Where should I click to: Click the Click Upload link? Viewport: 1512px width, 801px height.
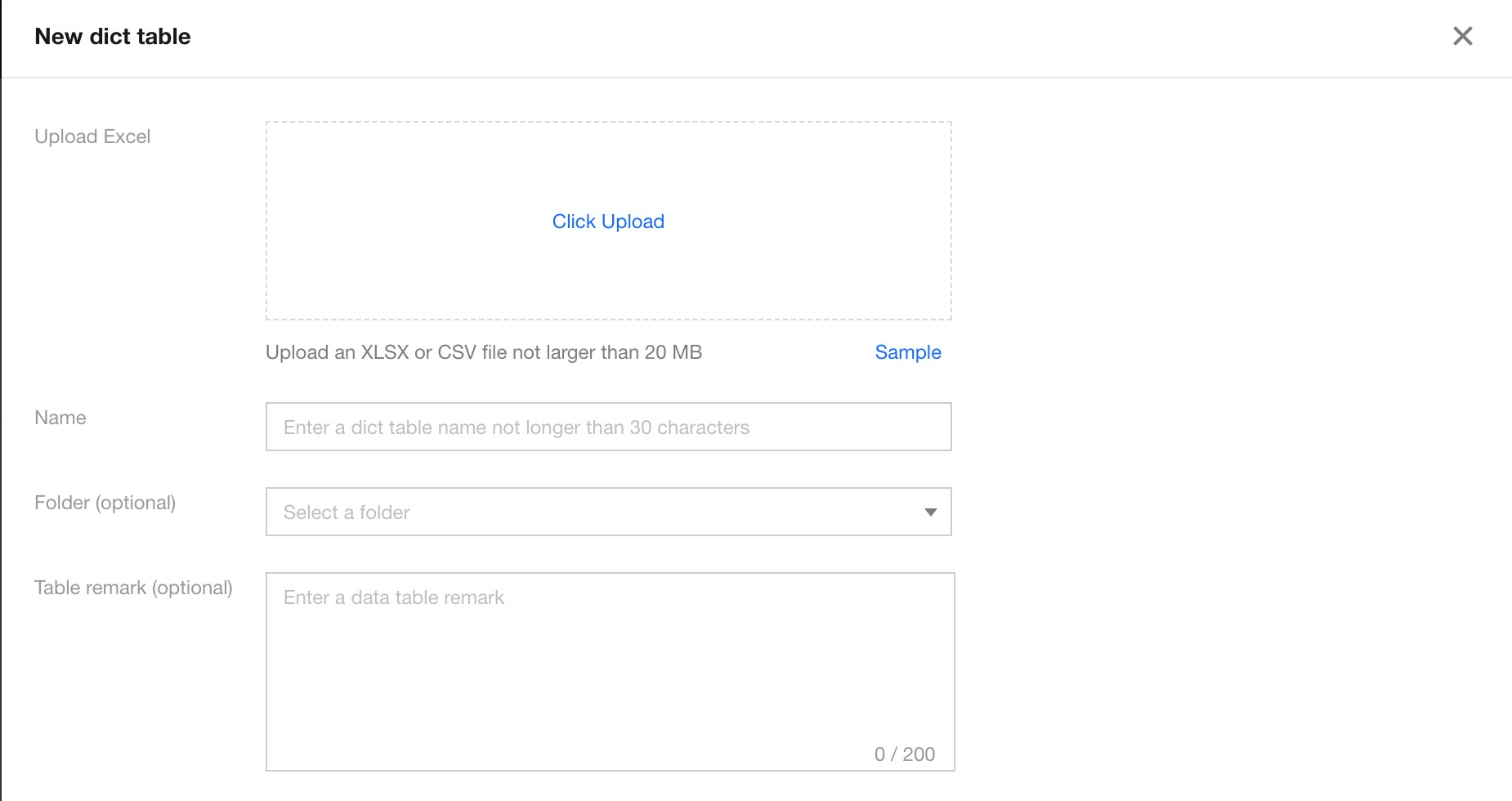608,222
